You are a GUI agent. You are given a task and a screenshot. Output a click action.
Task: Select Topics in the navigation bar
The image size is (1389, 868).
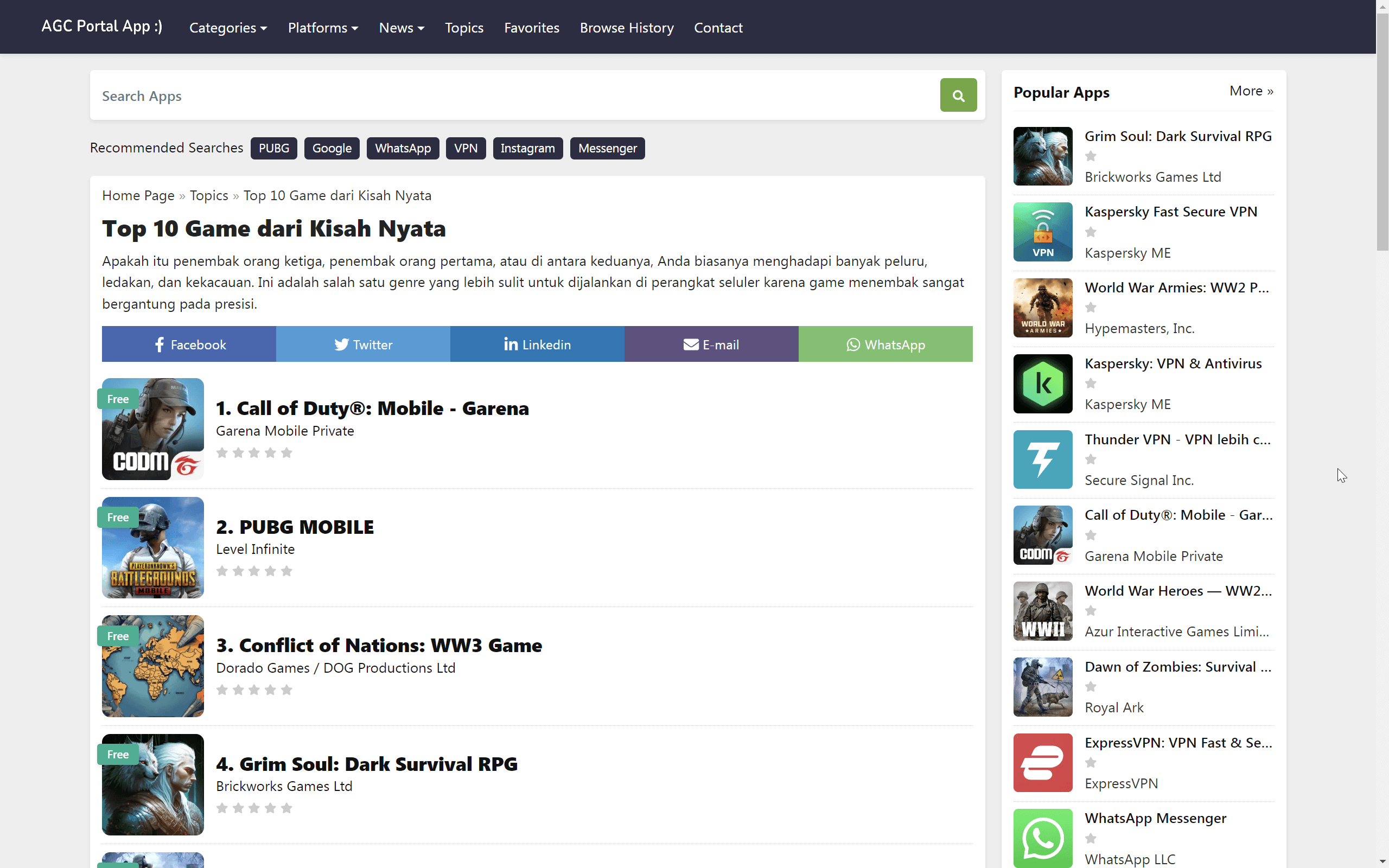pos(464,28)
